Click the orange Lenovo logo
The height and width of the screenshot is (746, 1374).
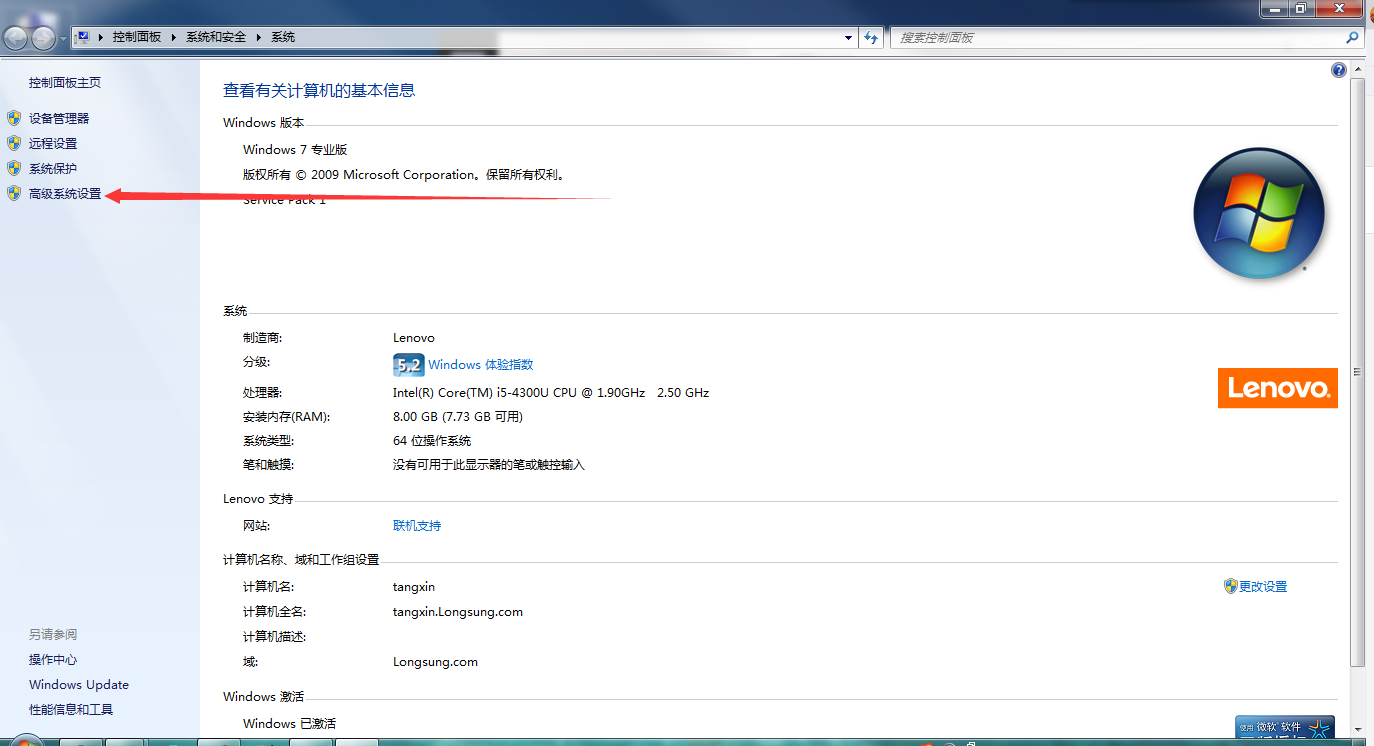click(x=1277, y=388)
